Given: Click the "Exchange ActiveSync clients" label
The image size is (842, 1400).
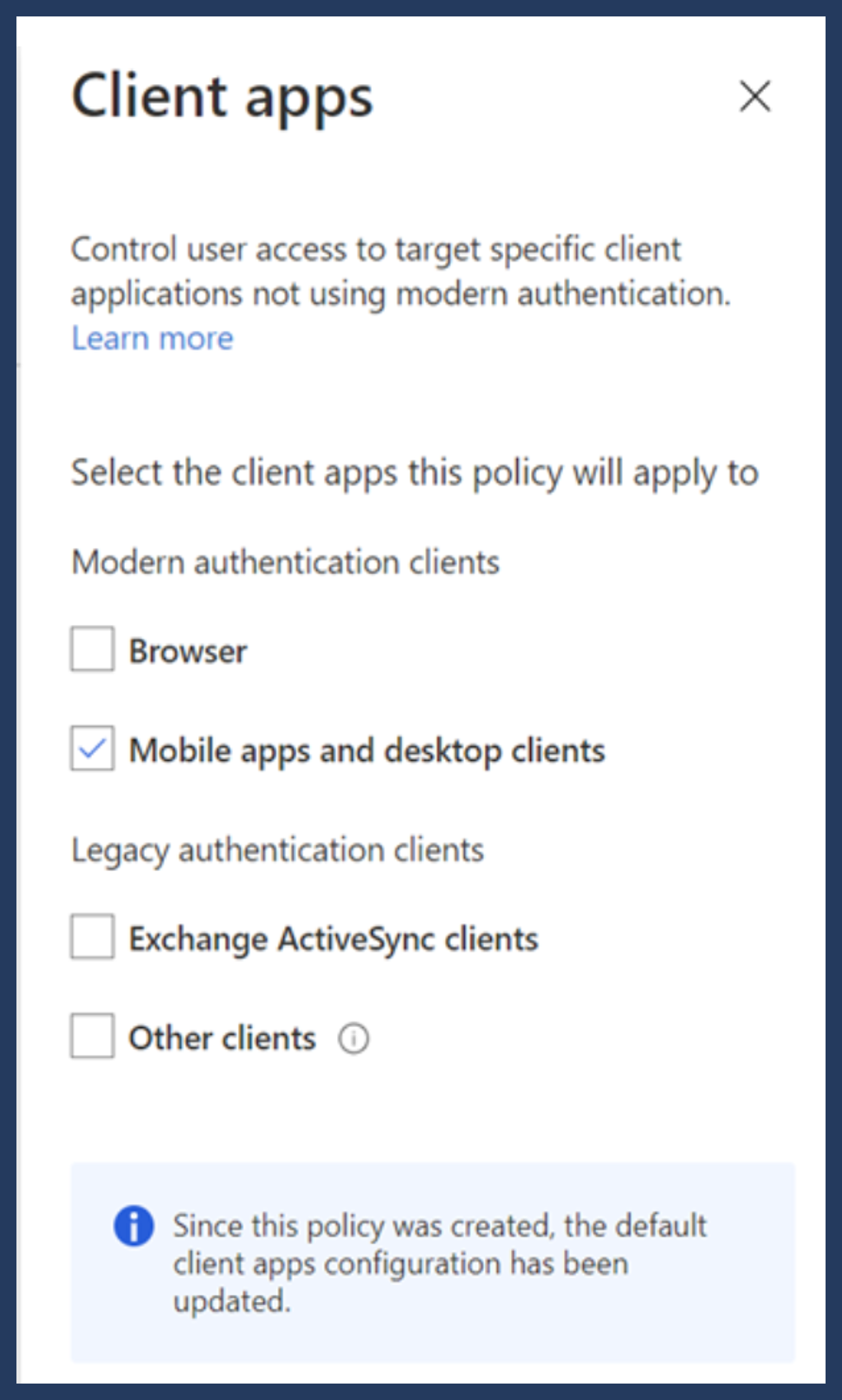Looking at the screenshot, I should click(x=334, y=939).
